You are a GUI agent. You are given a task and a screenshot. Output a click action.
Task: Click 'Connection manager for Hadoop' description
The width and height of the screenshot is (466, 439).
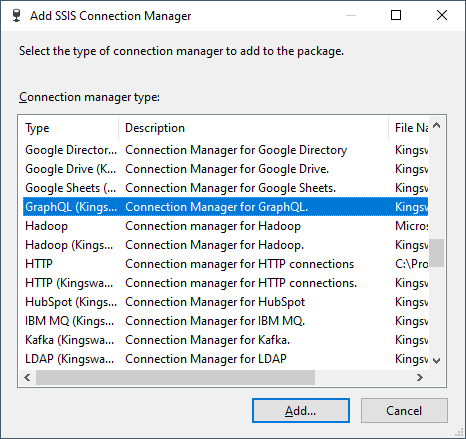[213, 226]
